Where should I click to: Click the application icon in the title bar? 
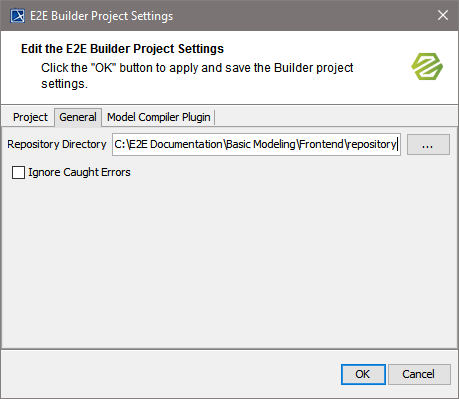(17, 16)
